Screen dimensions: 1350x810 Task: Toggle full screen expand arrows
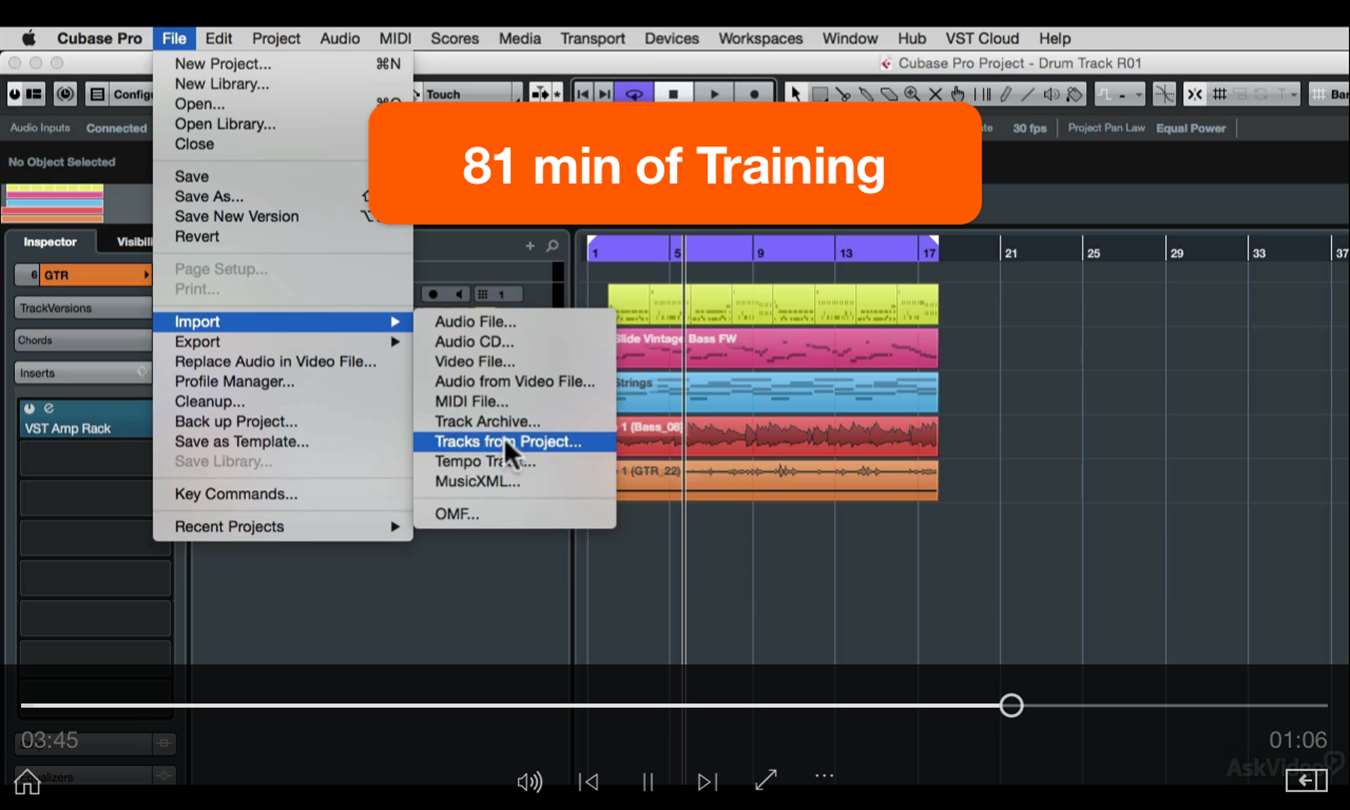coord(766,780)
